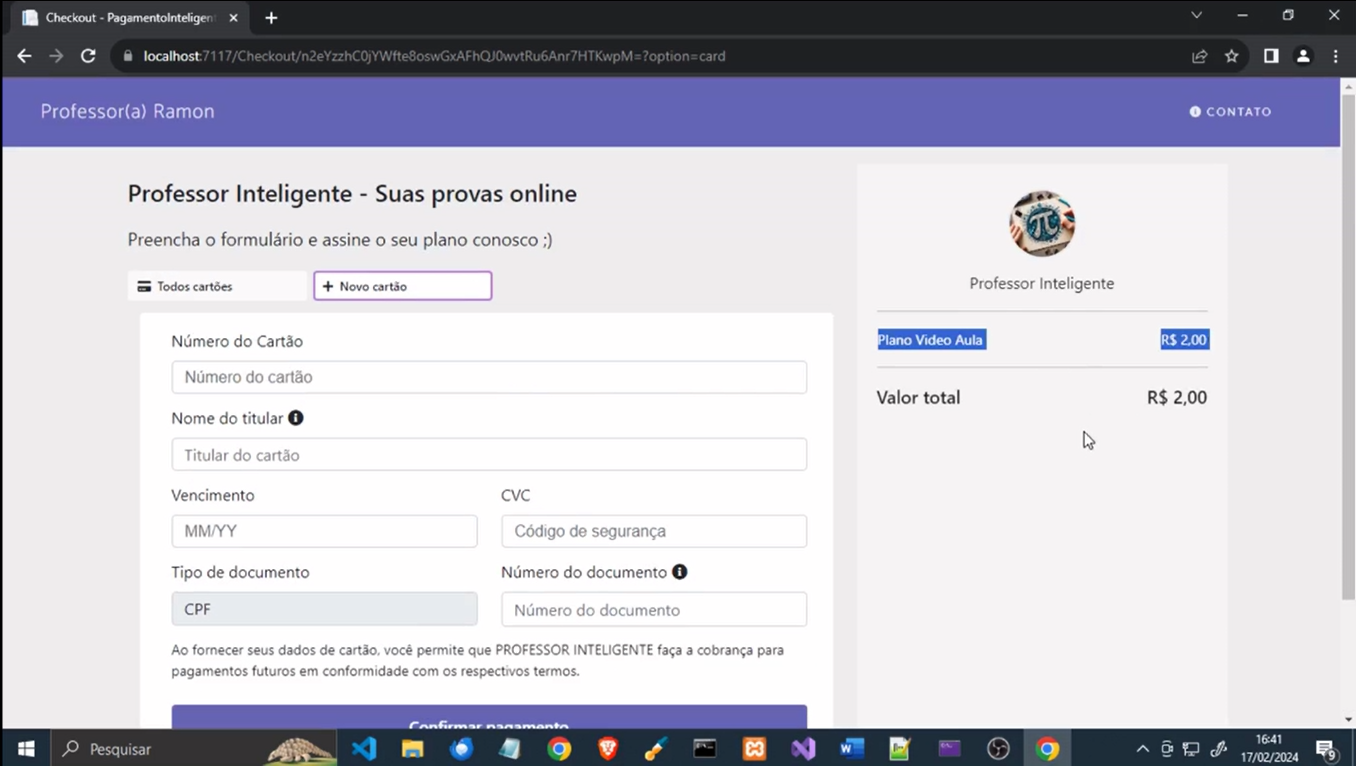Click the taskbar clock showing 16:41
This screenshot has height=766, width=1356.
tap(1269, 749)
